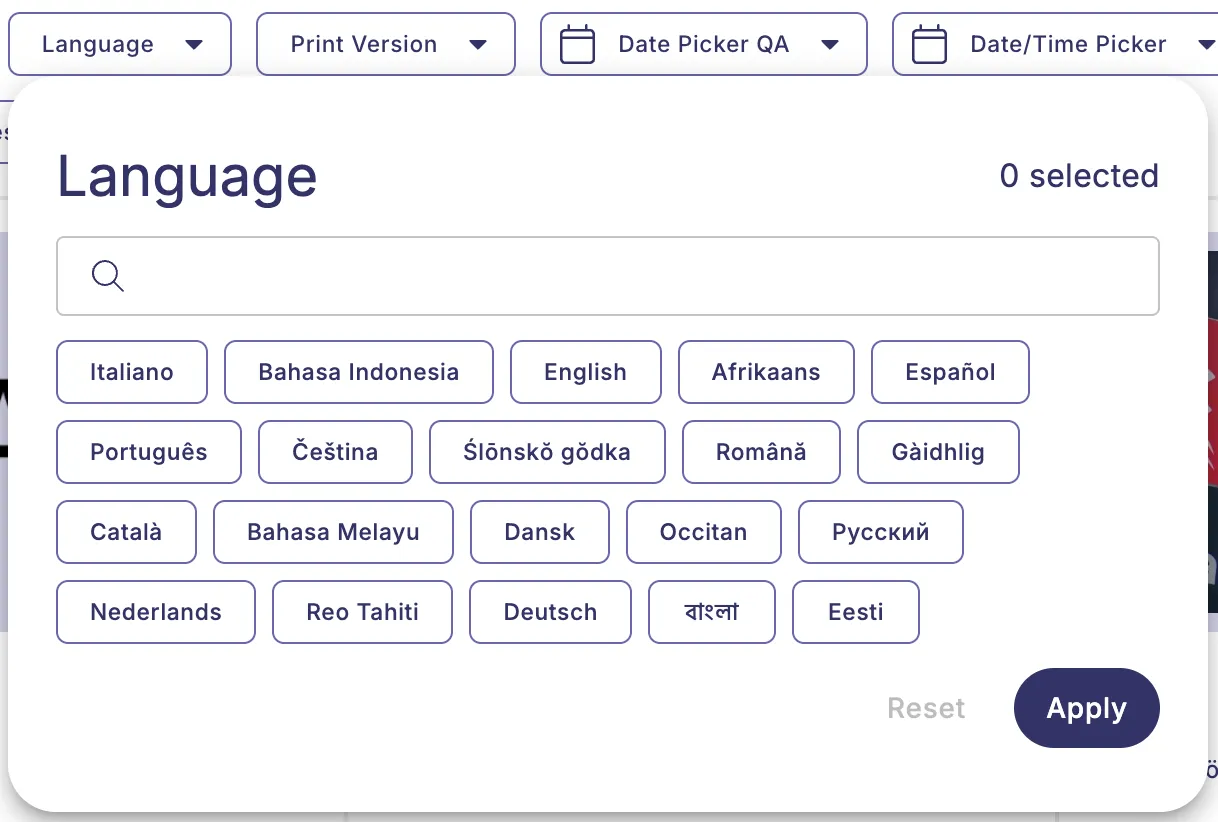Toggle the Português chip
Viewport: 1218px width, 822px height.
(x=149, y=452)
